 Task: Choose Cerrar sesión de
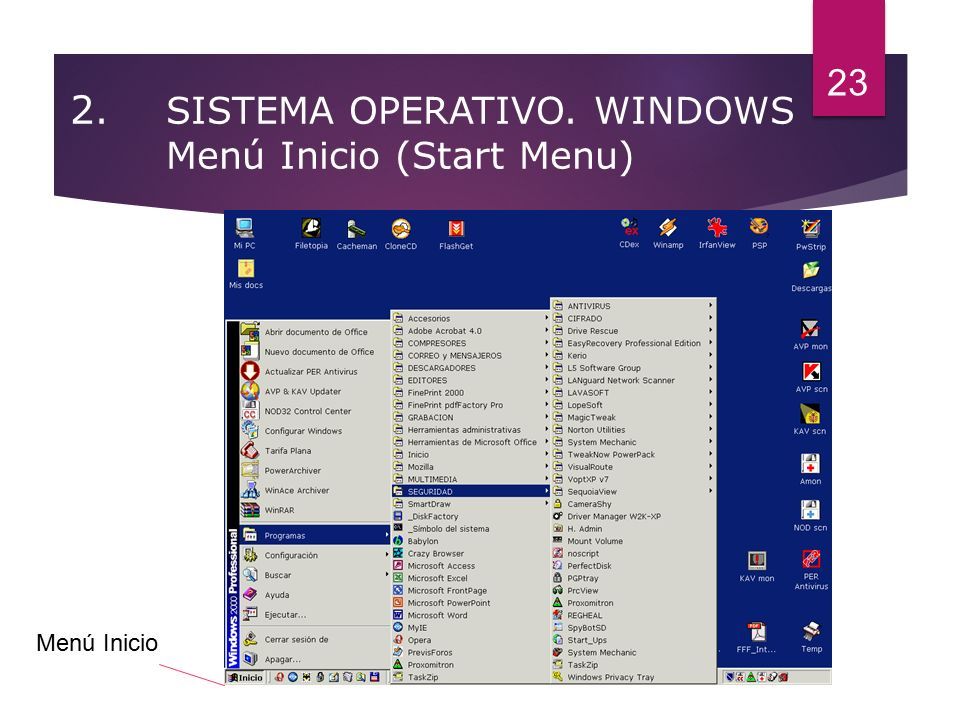click(315, 639)
